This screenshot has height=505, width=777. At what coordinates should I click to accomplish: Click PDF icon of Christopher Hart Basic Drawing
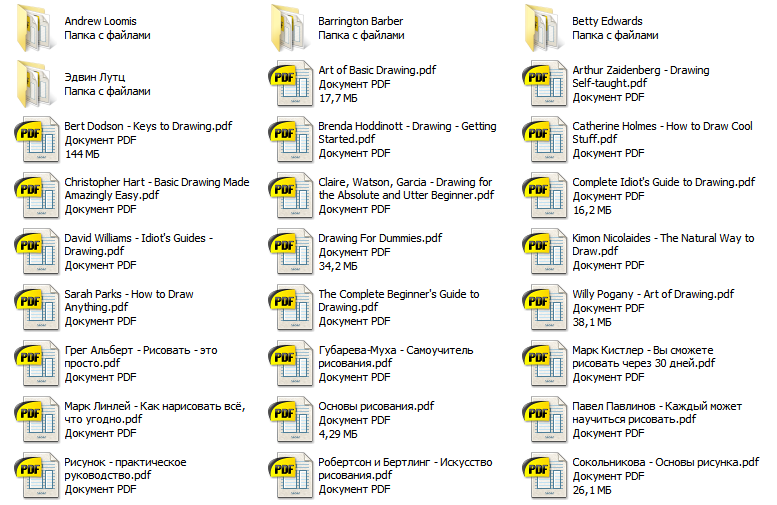click(x=38, y=195)
